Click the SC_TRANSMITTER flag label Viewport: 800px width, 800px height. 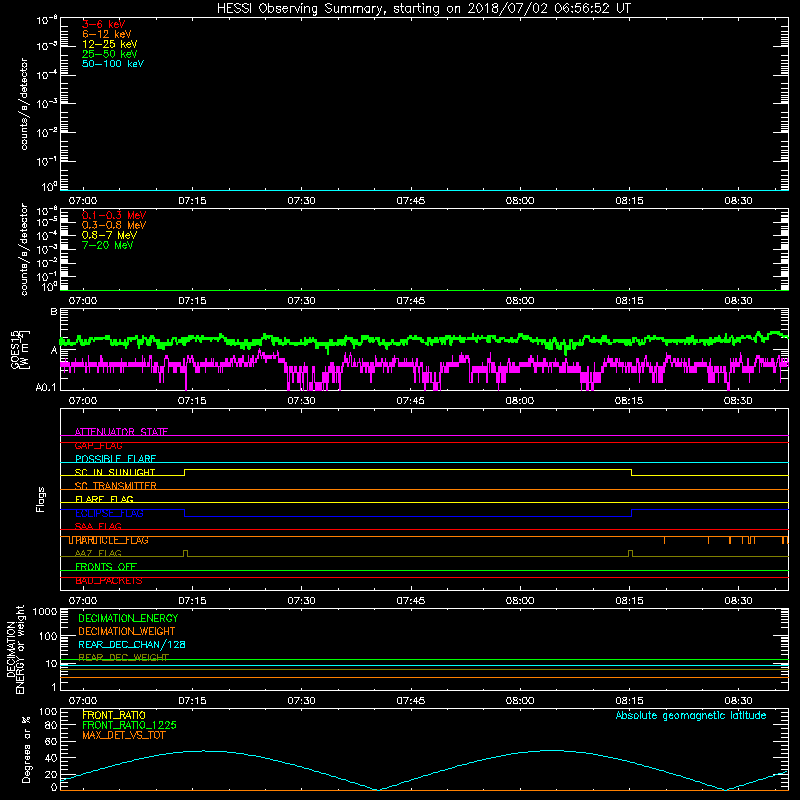115,486
